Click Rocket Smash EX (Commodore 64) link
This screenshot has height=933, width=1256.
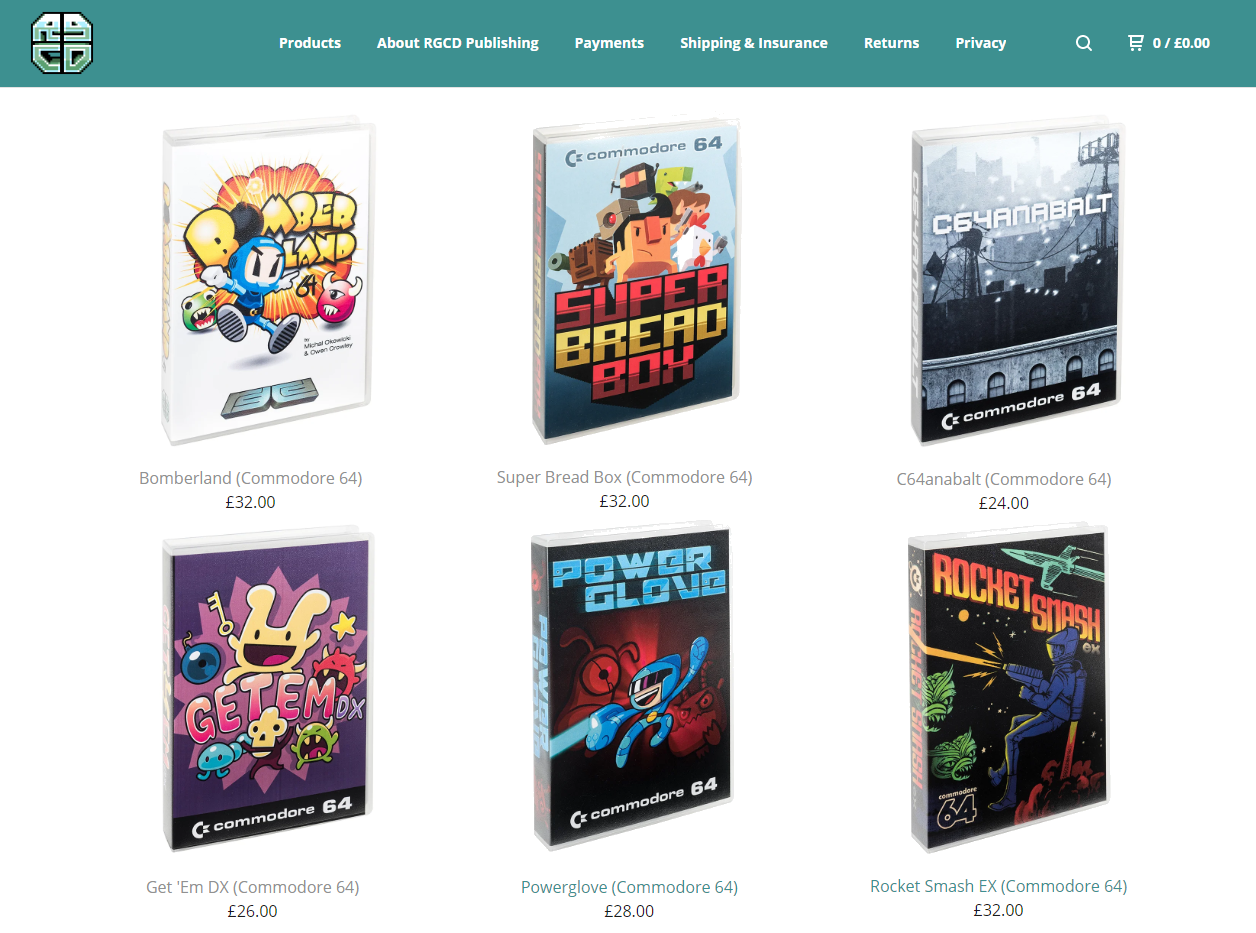pyautogui.click(x=999, y=886)
